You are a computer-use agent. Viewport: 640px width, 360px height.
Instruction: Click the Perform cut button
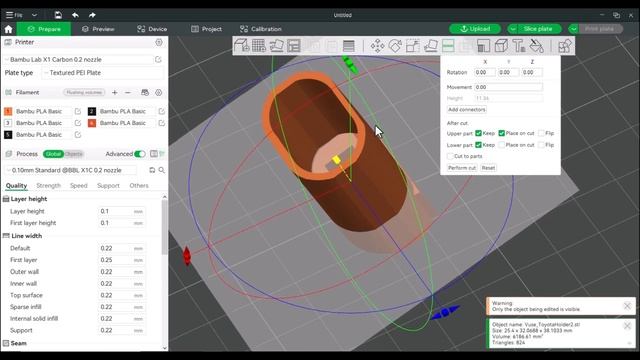462,168
